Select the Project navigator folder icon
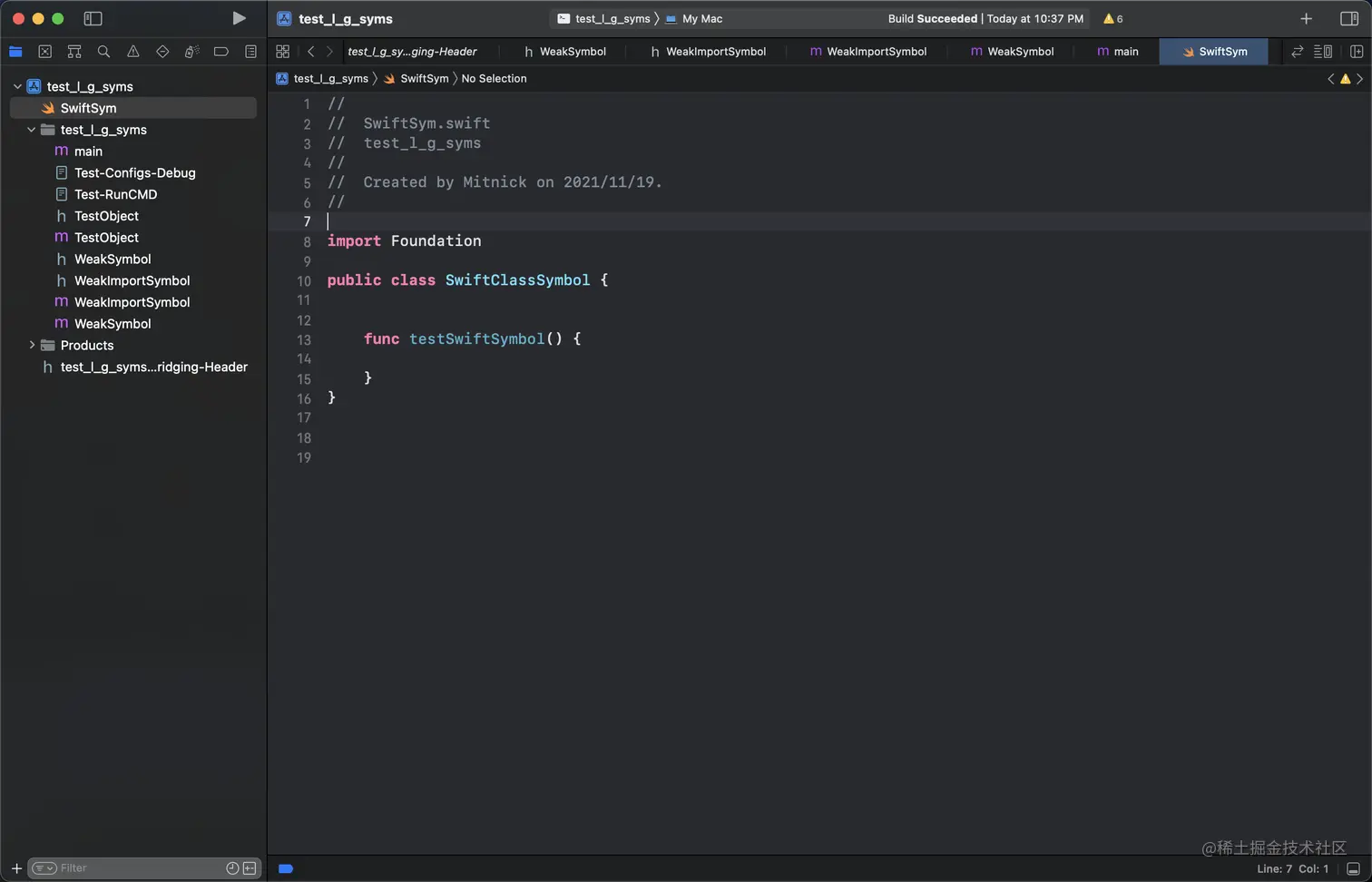This screenshot has width=1372, height=882. pos(15,52)
